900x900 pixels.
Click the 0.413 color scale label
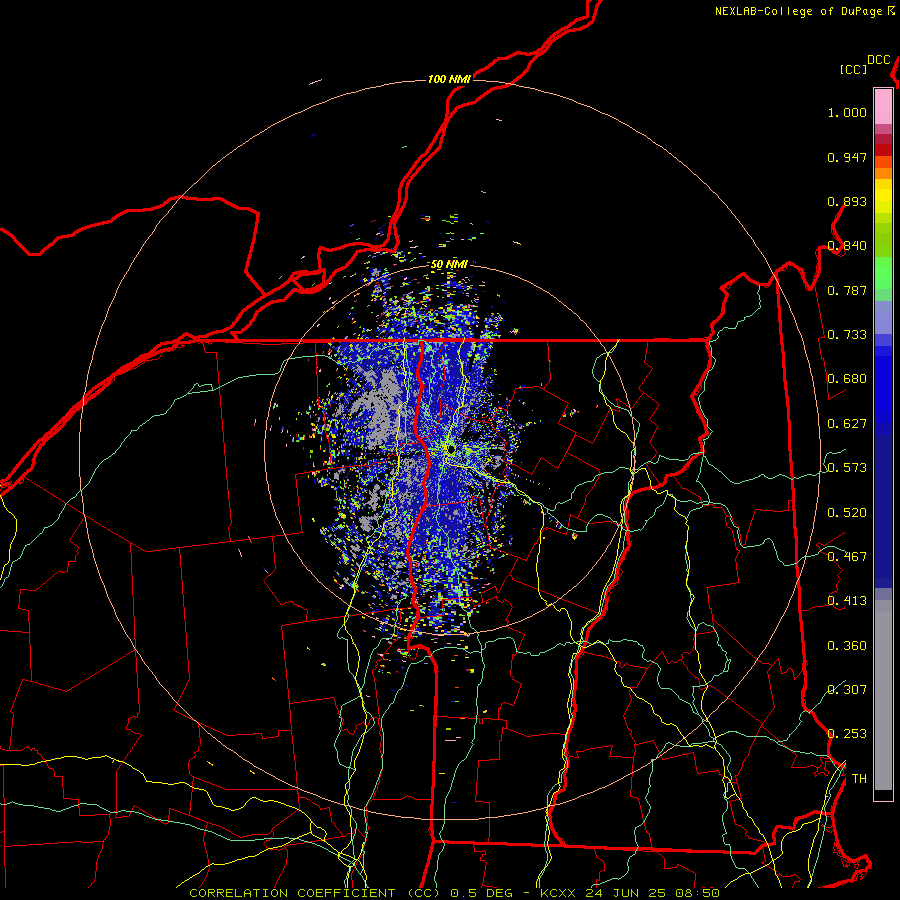pos(847,601)
